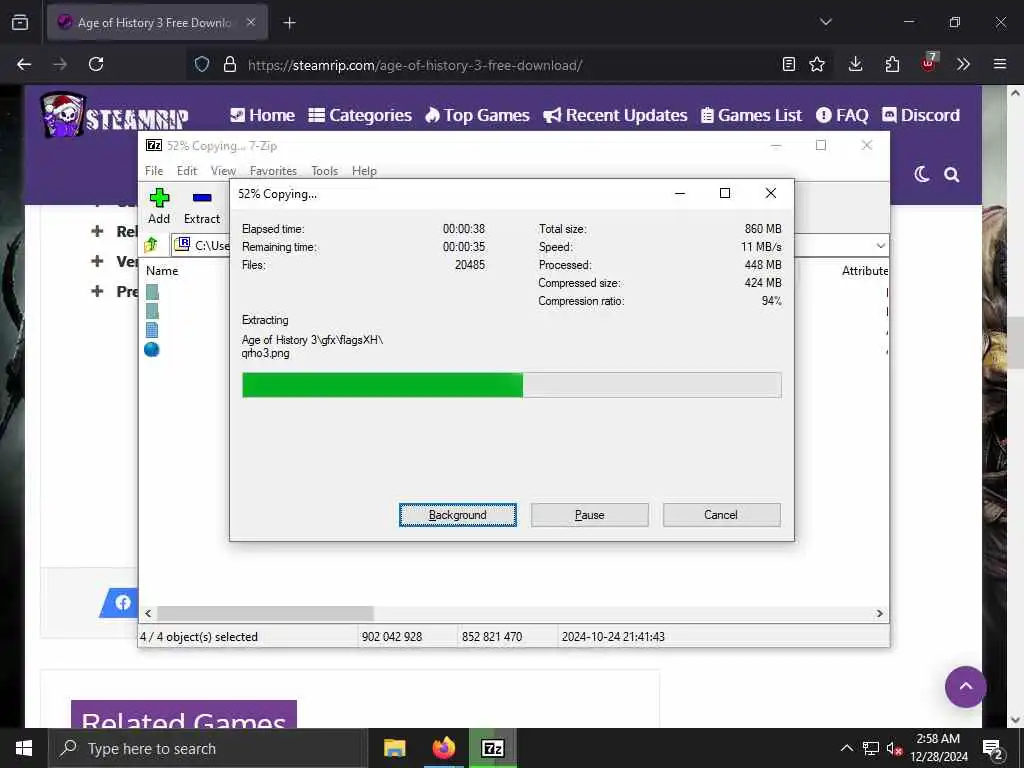Click the Extract button in 7-Zip toolbar
Viewport: 1024px width, 768px height.
coord(202,206)
